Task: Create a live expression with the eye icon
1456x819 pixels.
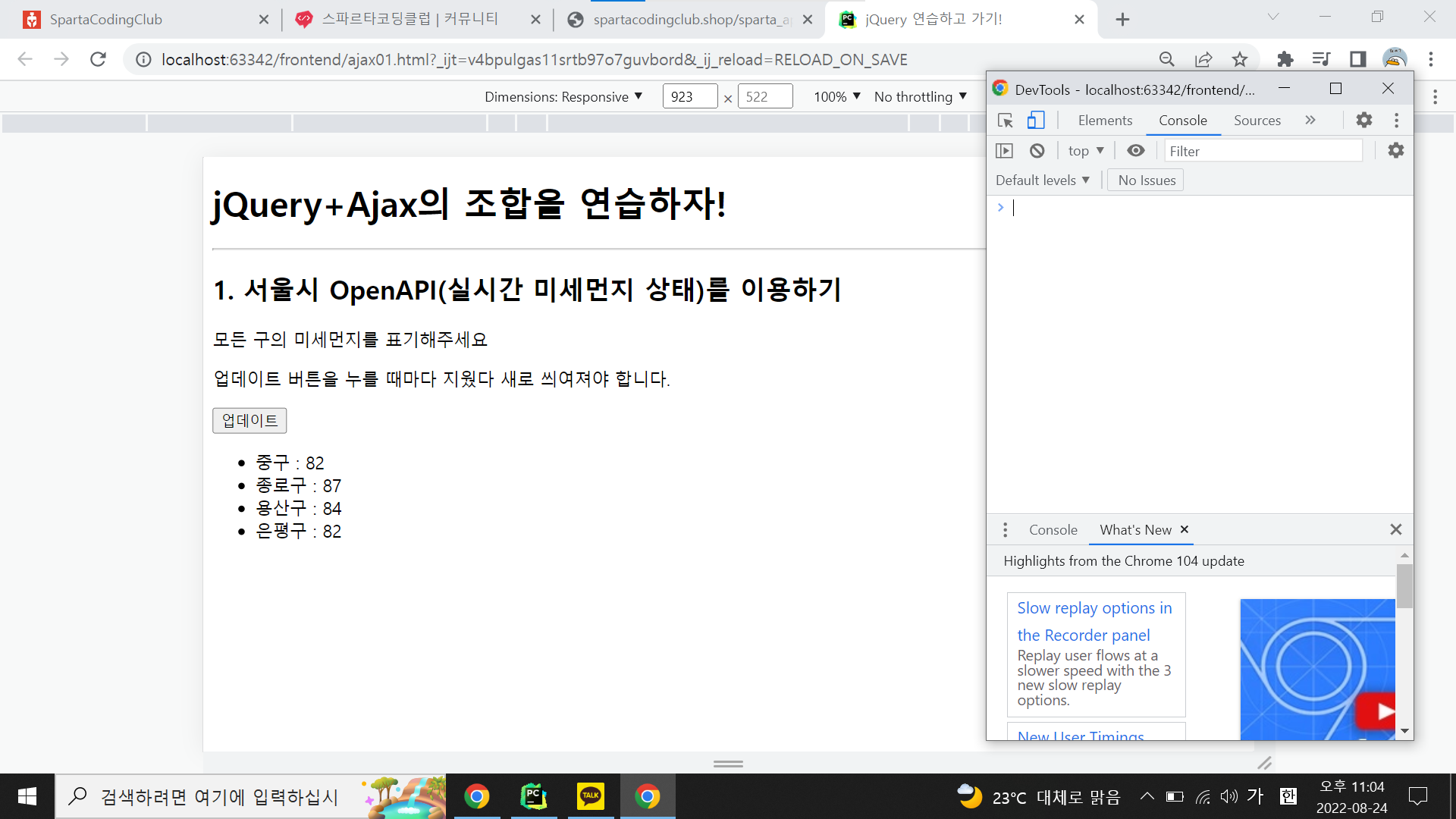Action: 1136,151
